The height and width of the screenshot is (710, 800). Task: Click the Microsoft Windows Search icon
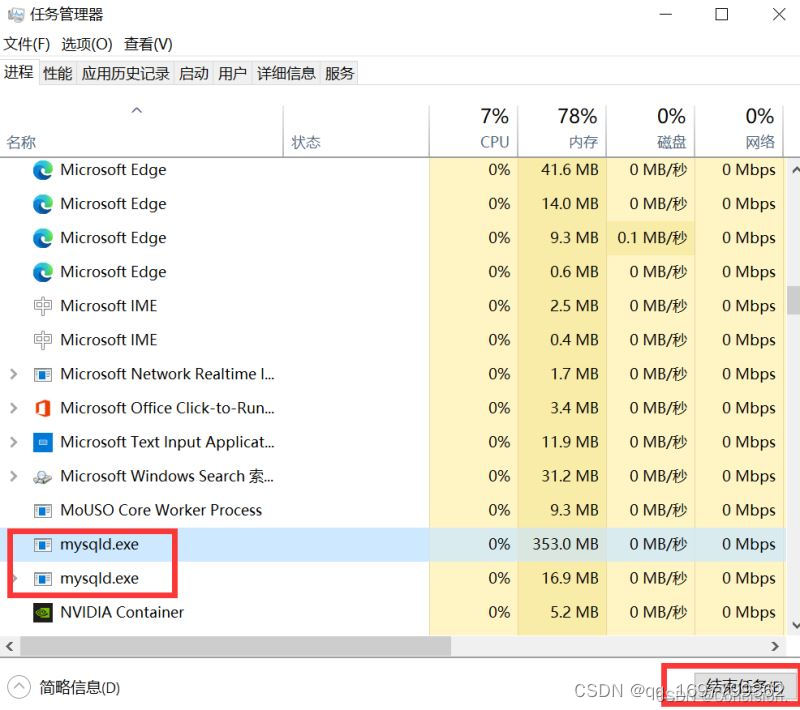click(43, 477)
